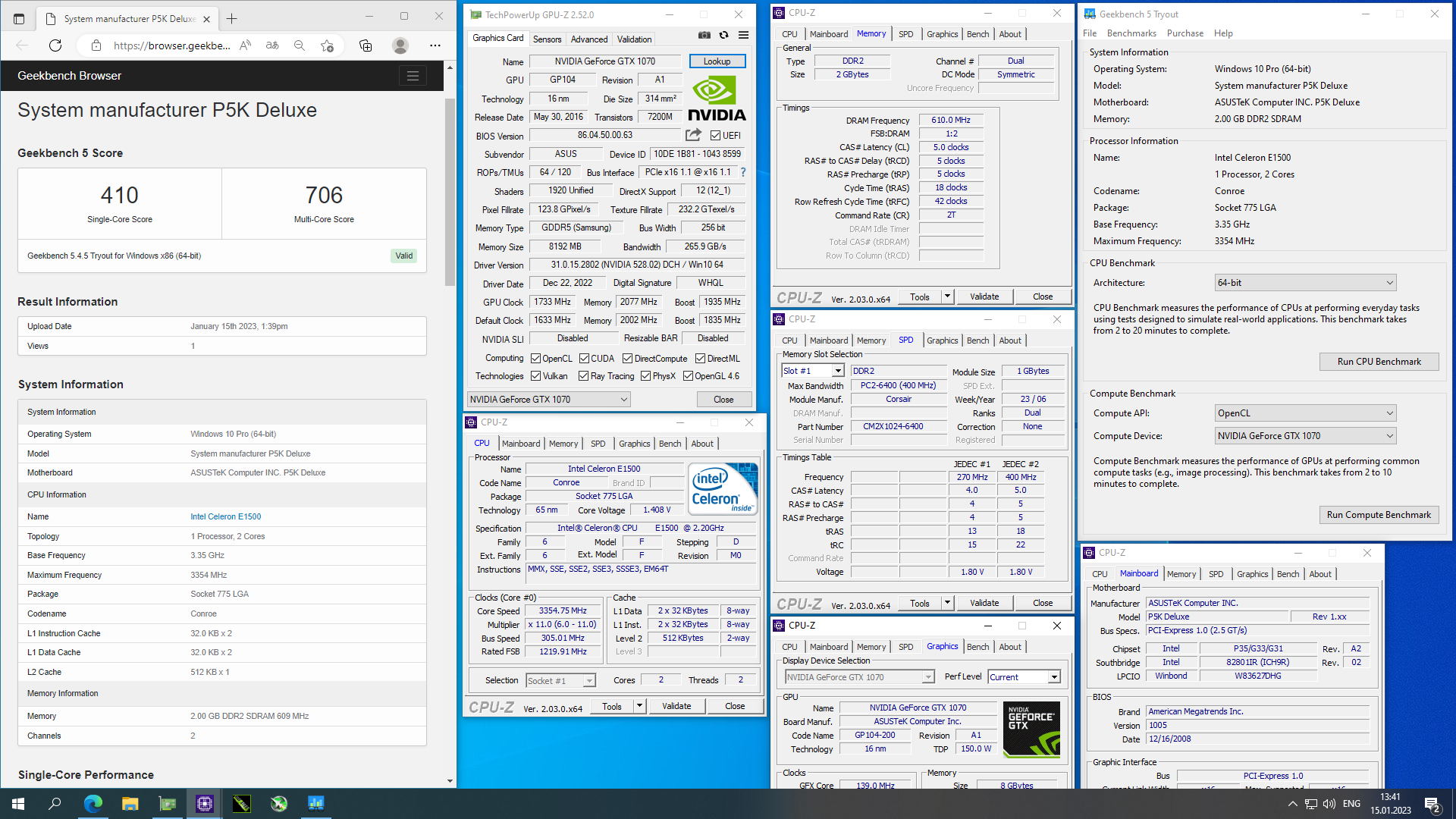Open Edge tab actions menu icon
1456x819 pixels.
click(x=19, y=18)
